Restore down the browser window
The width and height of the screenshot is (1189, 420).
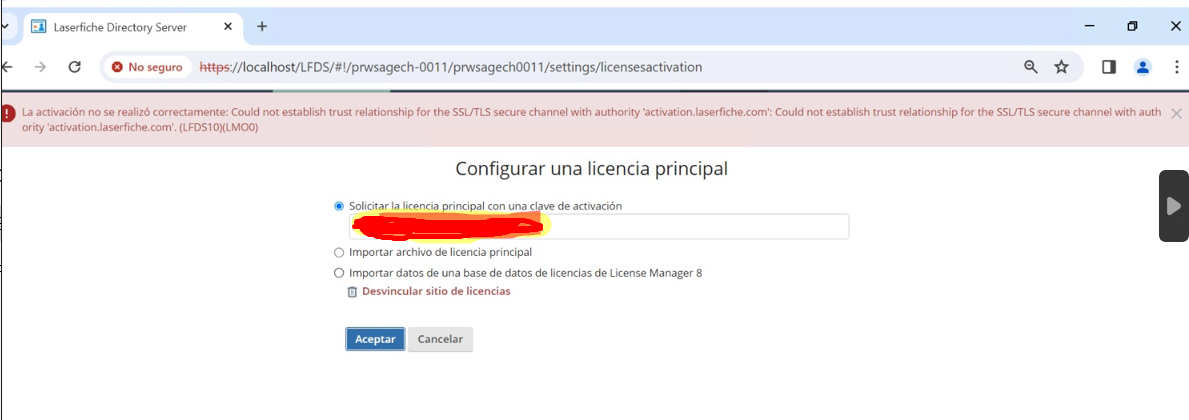[1132, 26]
